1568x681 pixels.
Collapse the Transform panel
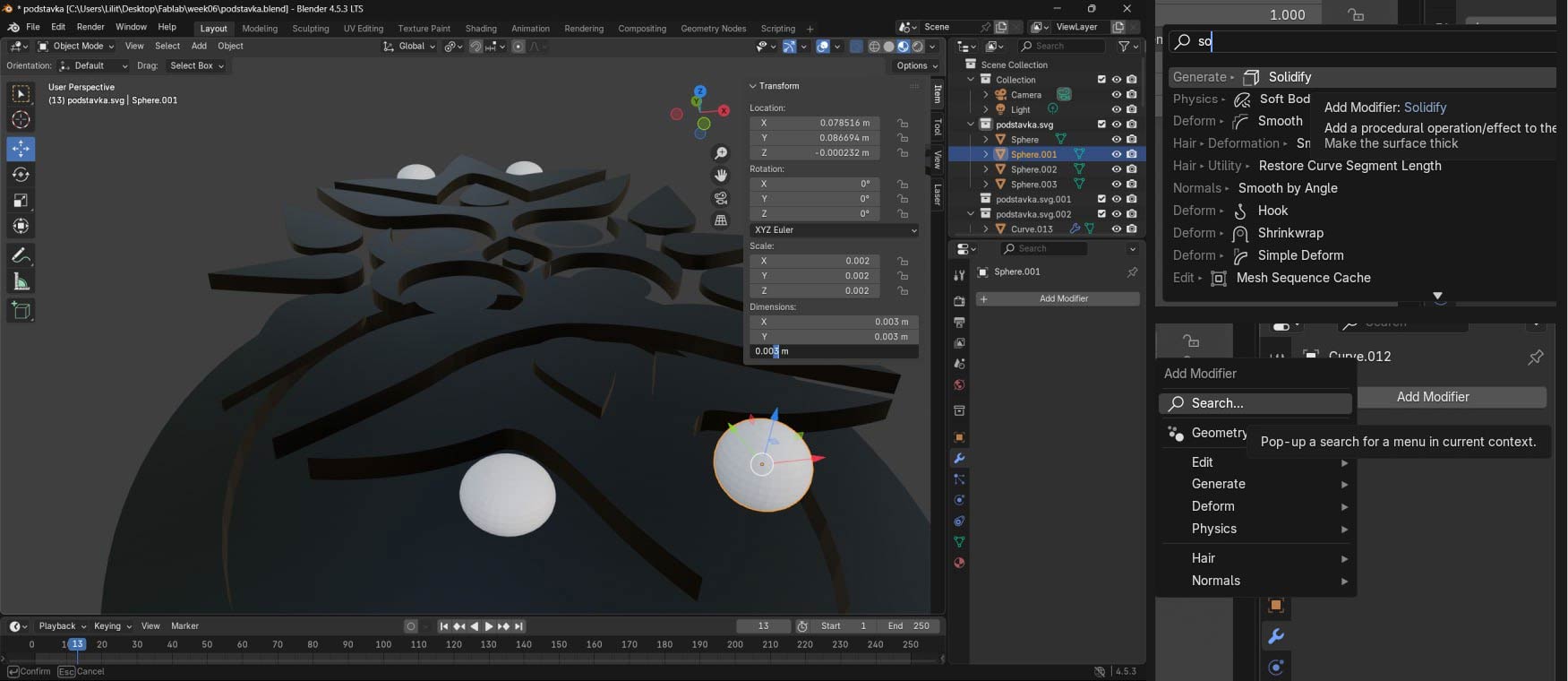(x=753, y=86)
